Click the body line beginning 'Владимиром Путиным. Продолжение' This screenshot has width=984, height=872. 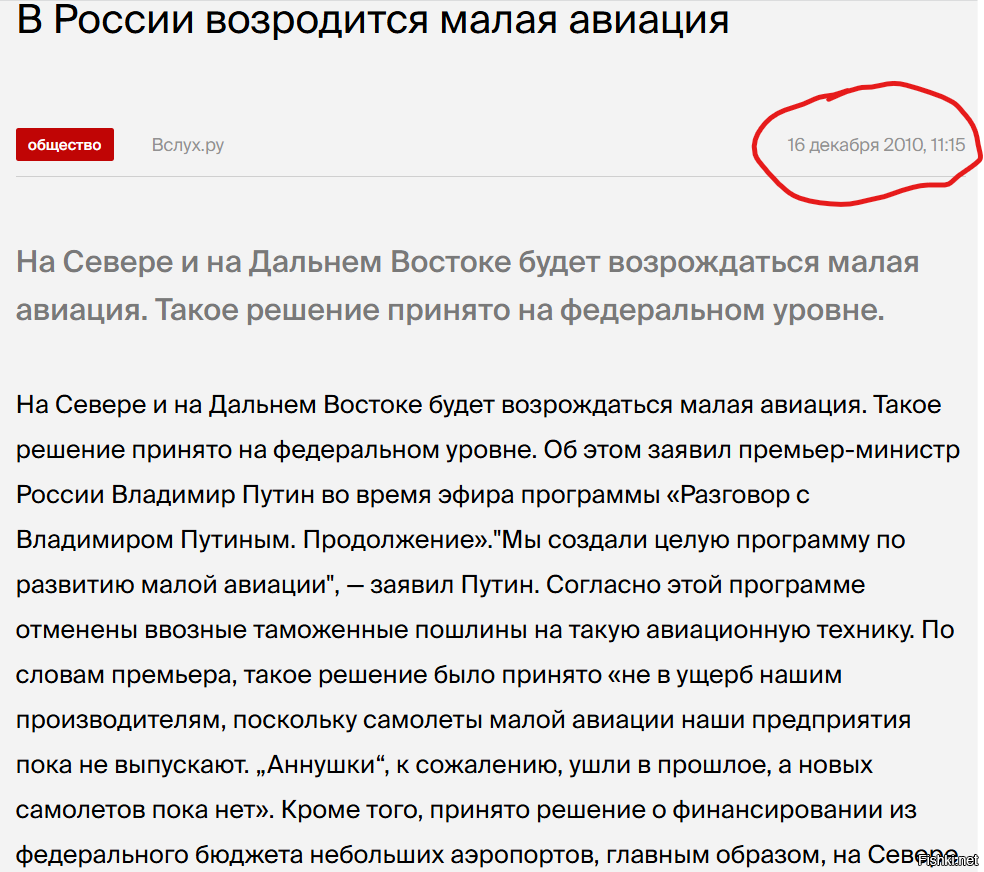pos(461,540)
